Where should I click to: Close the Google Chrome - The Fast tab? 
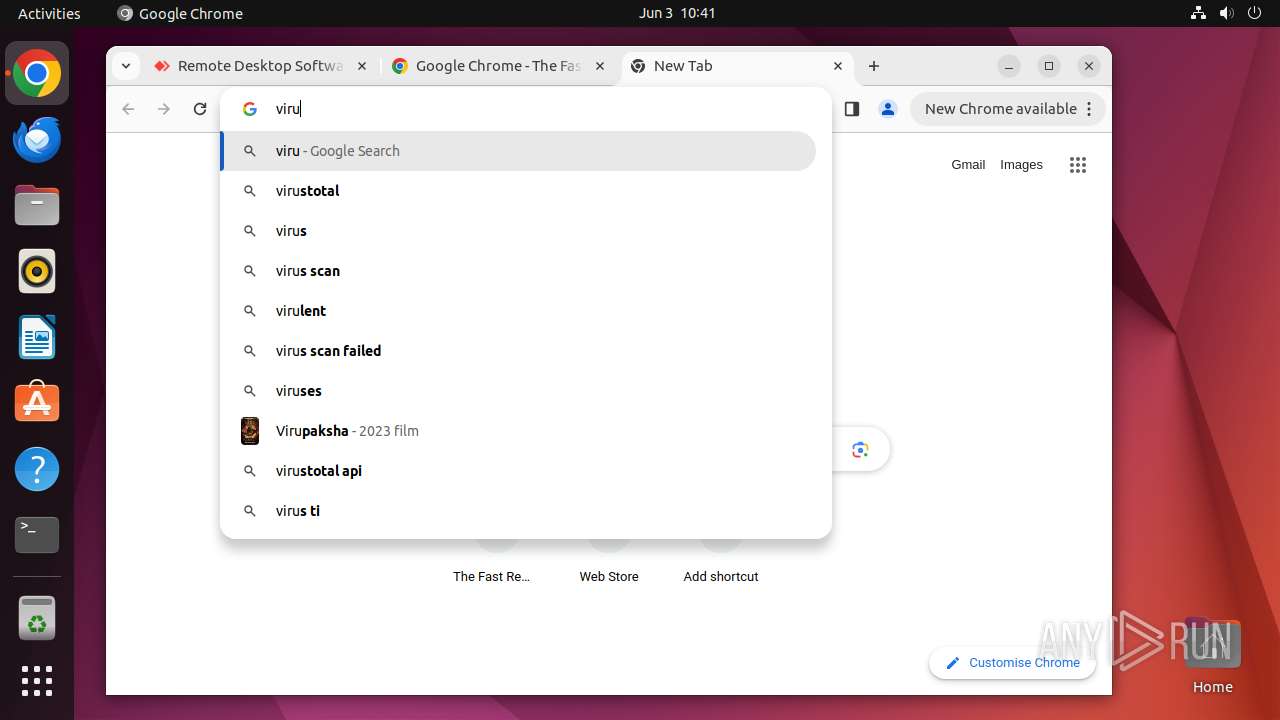pos(600,66)
